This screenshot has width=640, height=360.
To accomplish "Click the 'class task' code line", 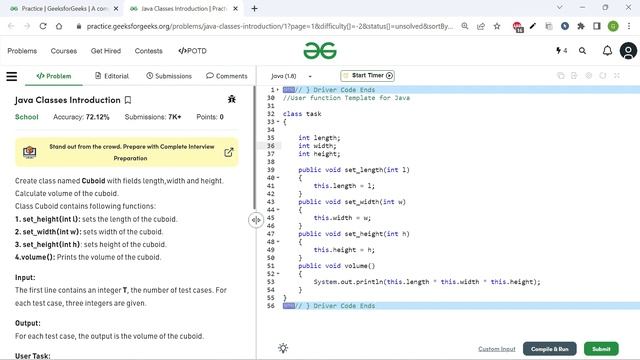I will [302, 114].
